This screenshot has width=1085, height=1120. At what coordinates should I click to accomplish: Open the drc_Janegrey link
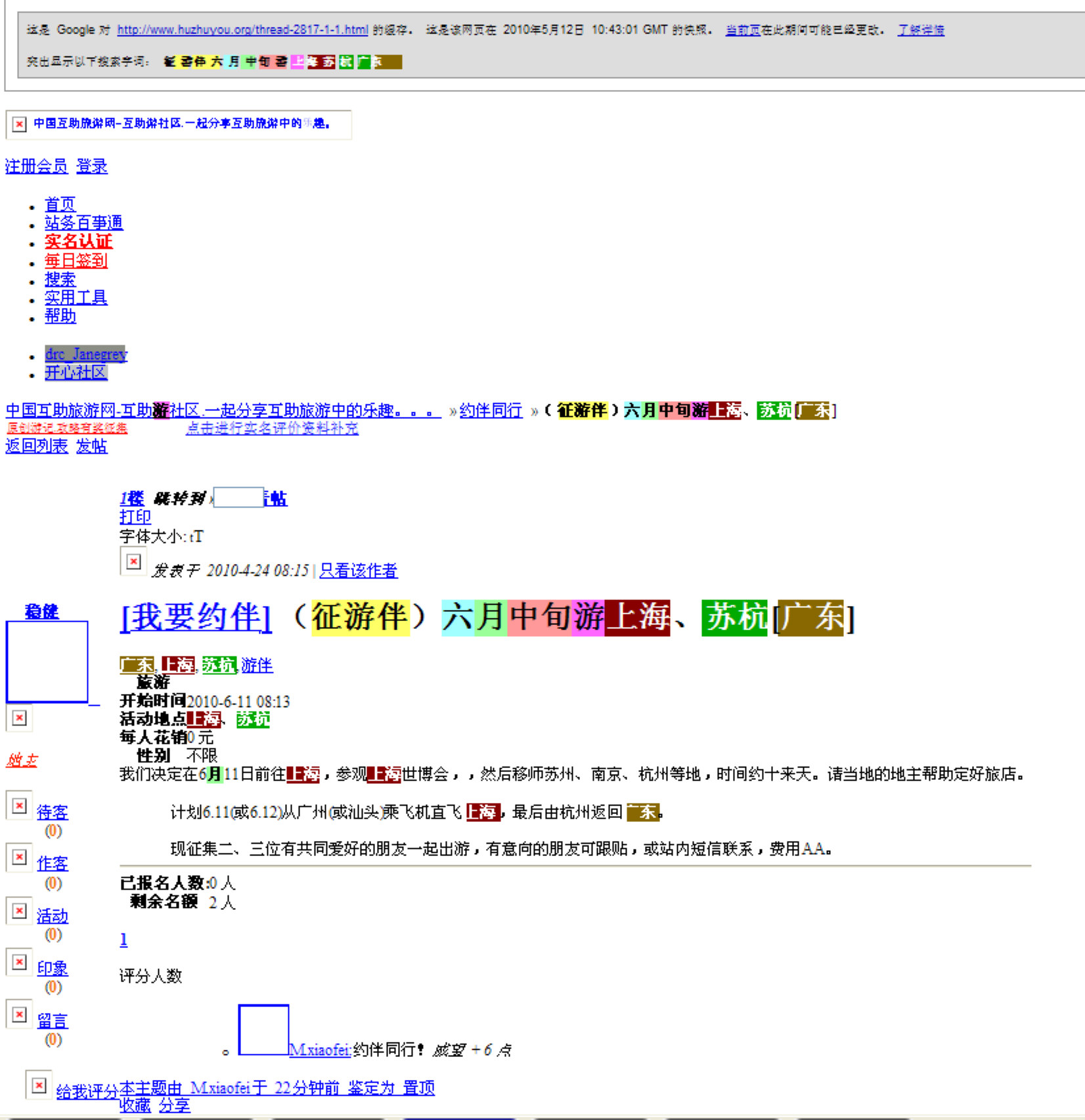pyautogui.click(x=86, y=354)
